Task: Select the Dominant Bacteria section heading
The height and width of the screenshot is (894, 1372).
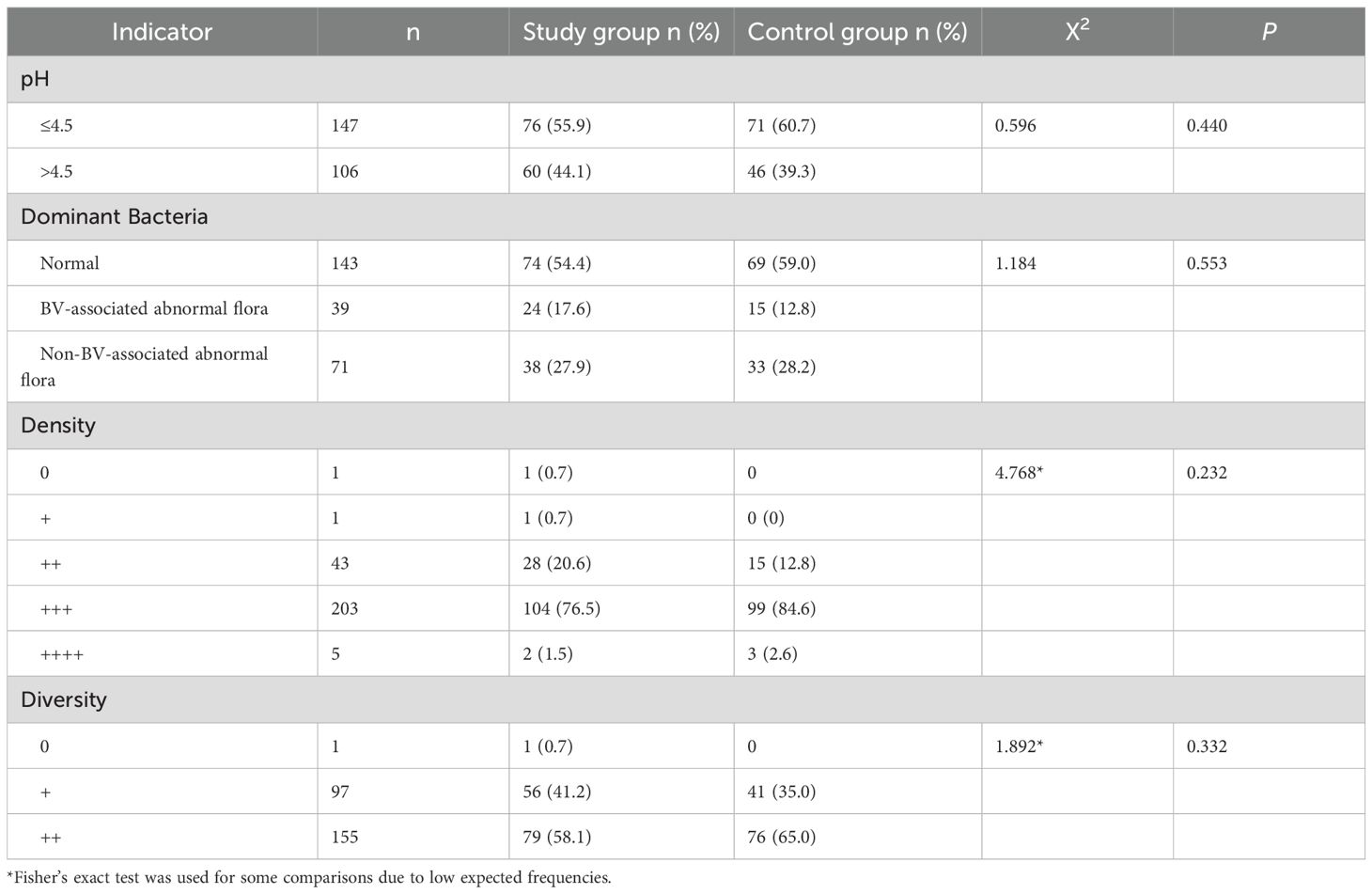Action: [x=114, y=216]
